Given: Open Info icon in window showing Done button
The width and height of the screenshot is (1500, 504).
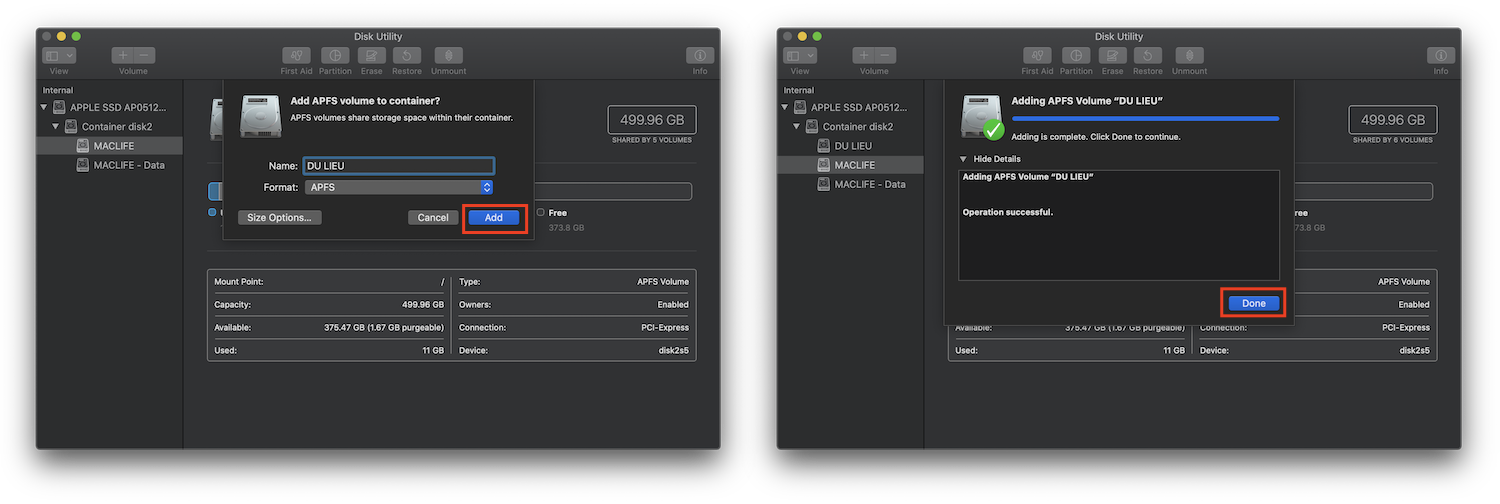Looking at the screenshot, I should click(1440, 56).
